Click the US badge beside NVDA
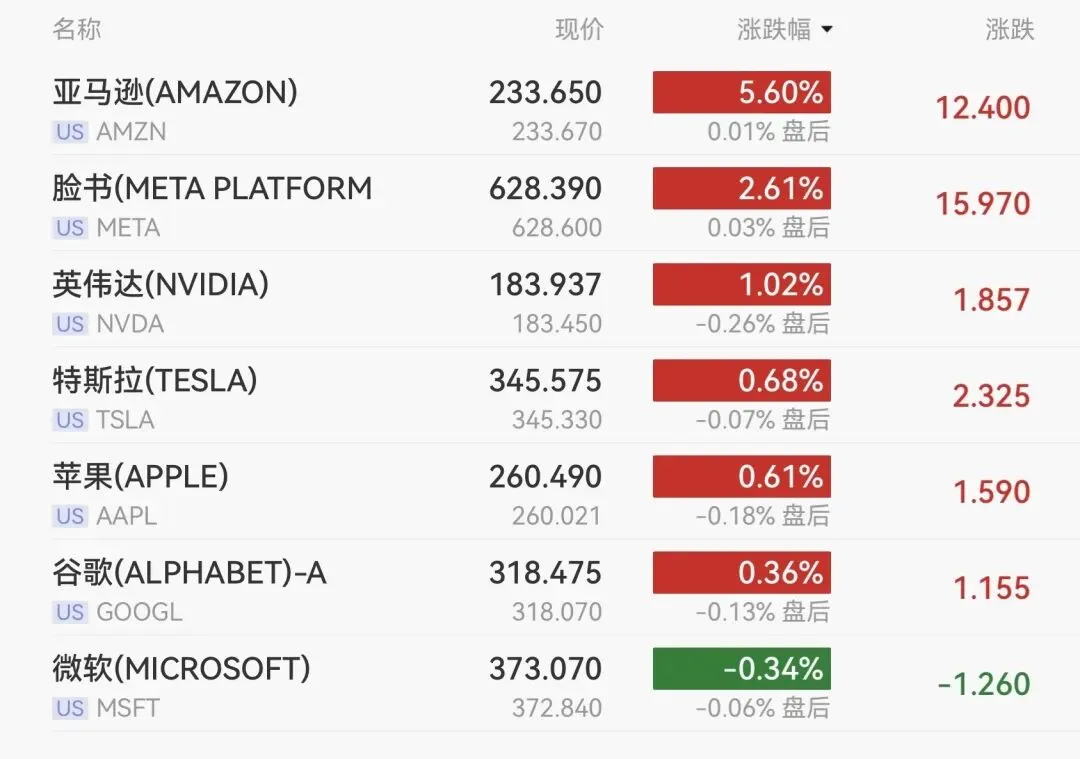 click(69, 324)
